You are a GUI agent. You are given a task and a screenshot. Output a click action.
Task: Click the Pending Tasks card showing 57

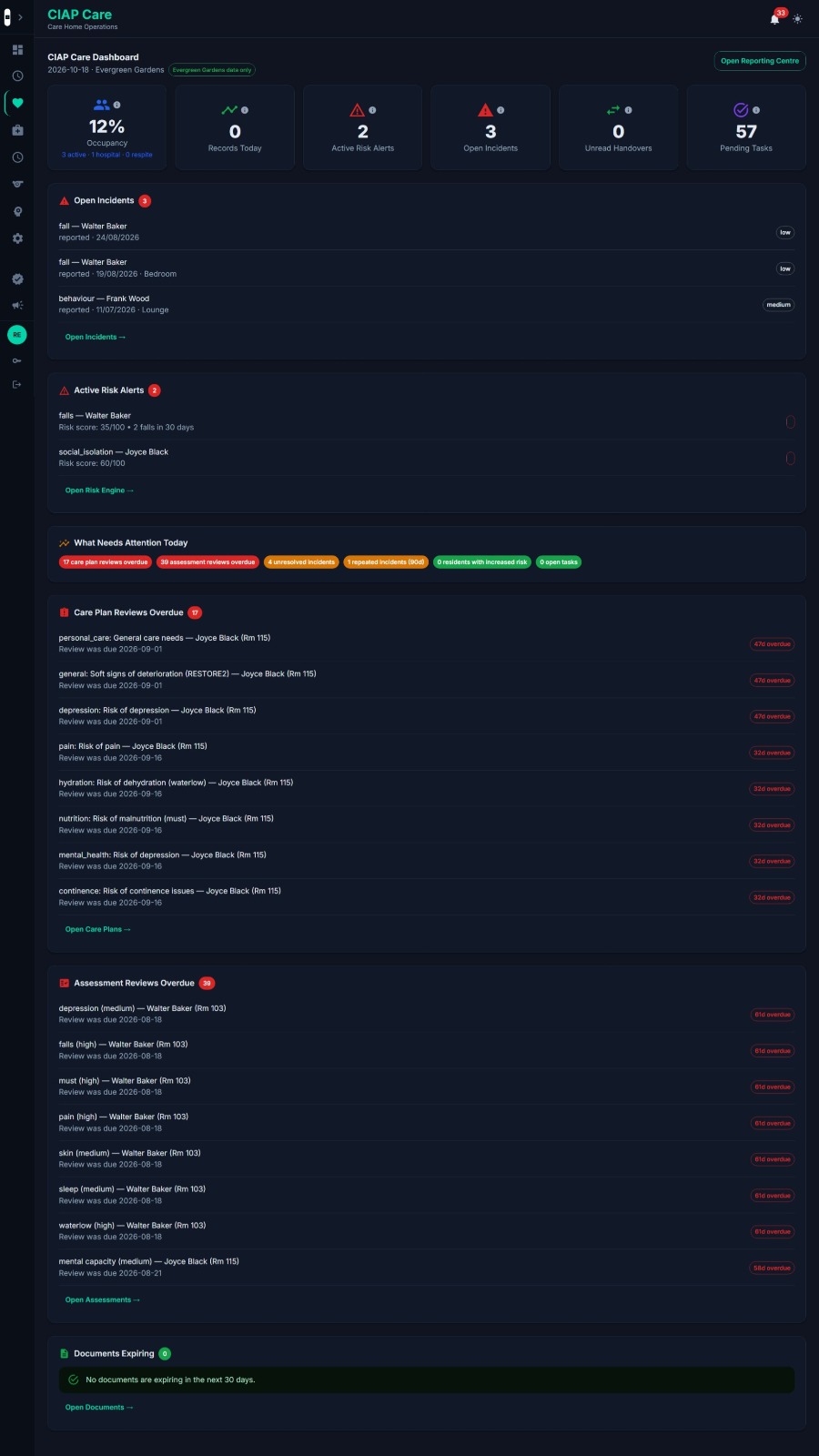point(746,127)
